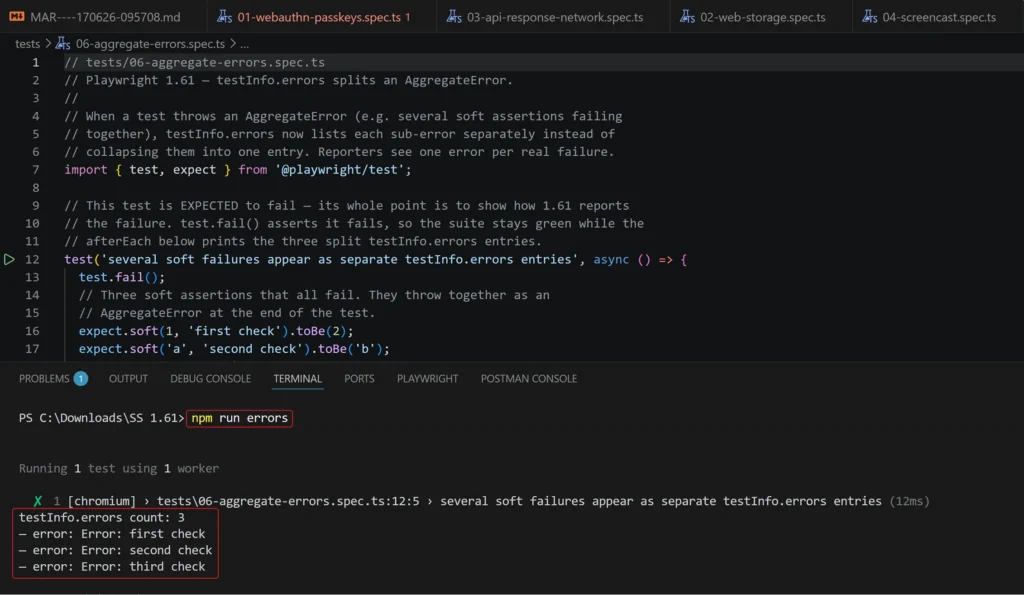Open the Playwright panel tab
Screen dimensions: 1024x595
tap(428, 379)
